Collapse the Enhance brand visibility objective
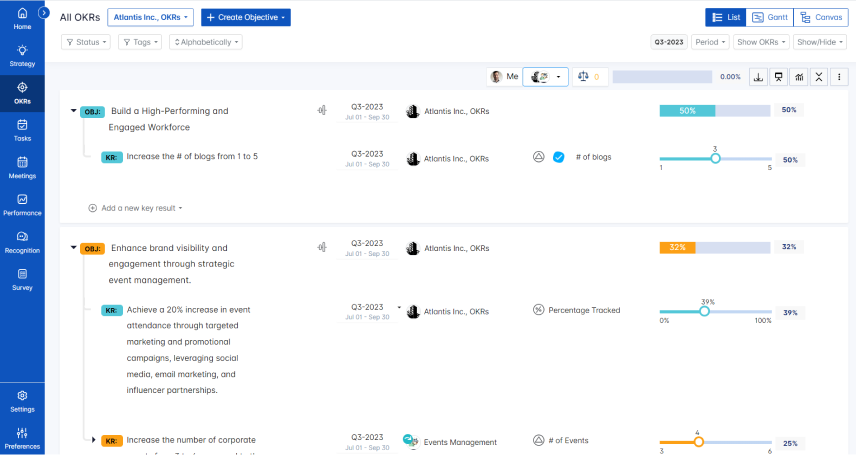The image size is (856, 455). click(x=74, y=247)
